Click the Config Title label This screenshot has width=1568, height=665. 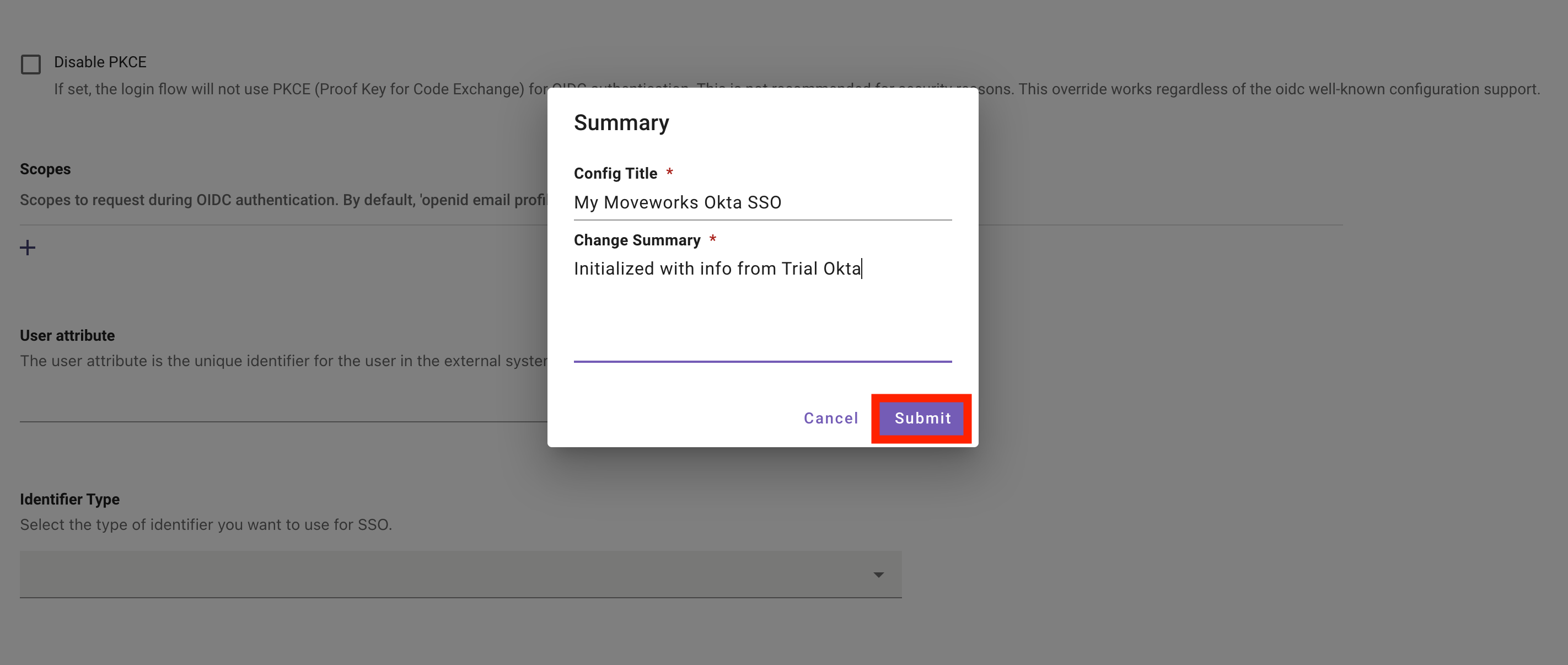coord(615,174)
